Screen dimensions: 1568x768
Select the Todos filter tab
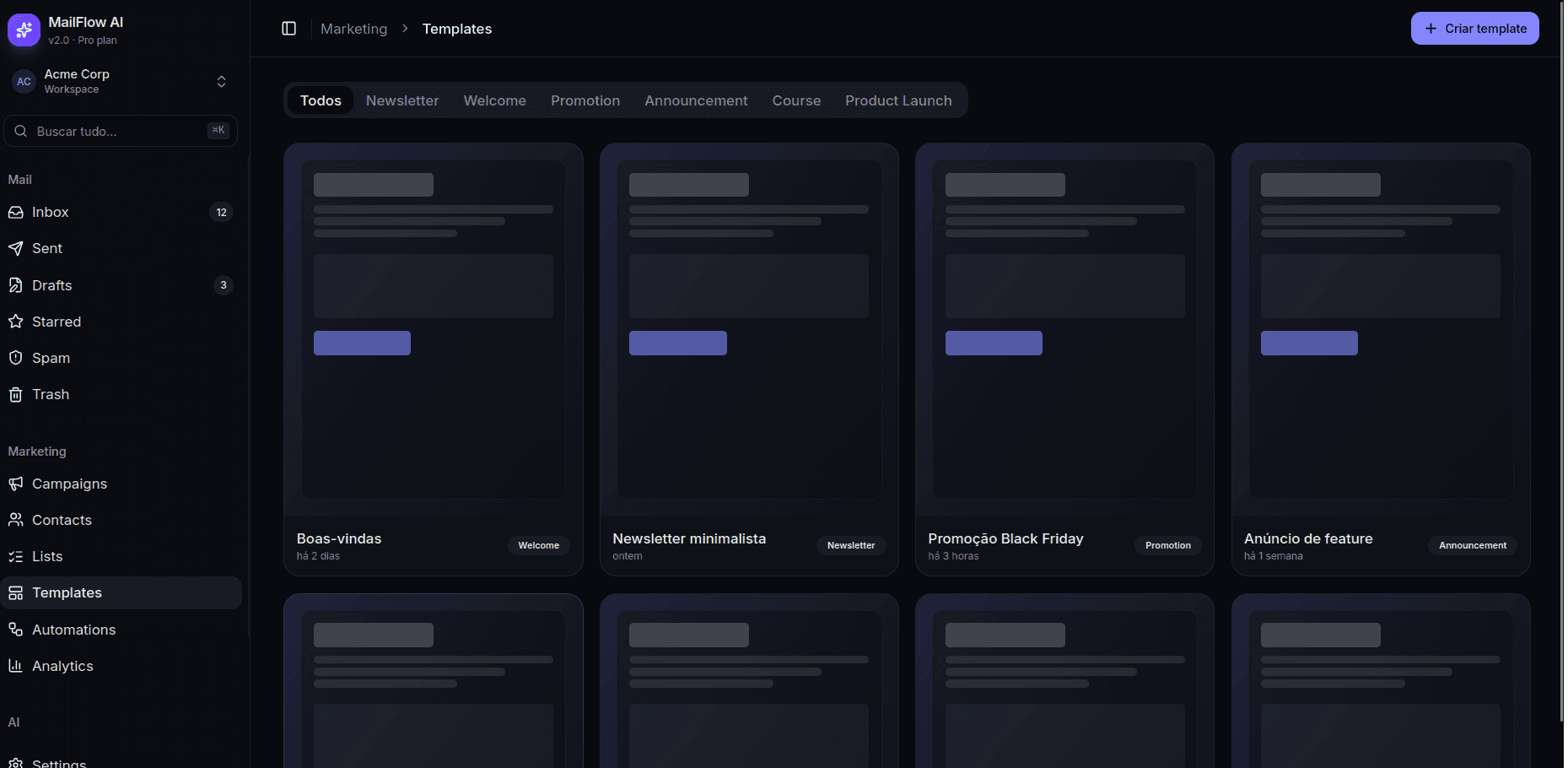[x=321, y=100]
